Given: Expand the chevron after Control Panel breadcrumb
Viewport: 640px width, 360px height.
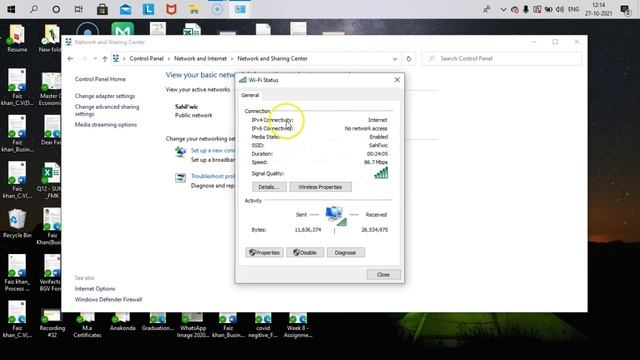Looking at the screenshot, I should [x=169, y=59].
